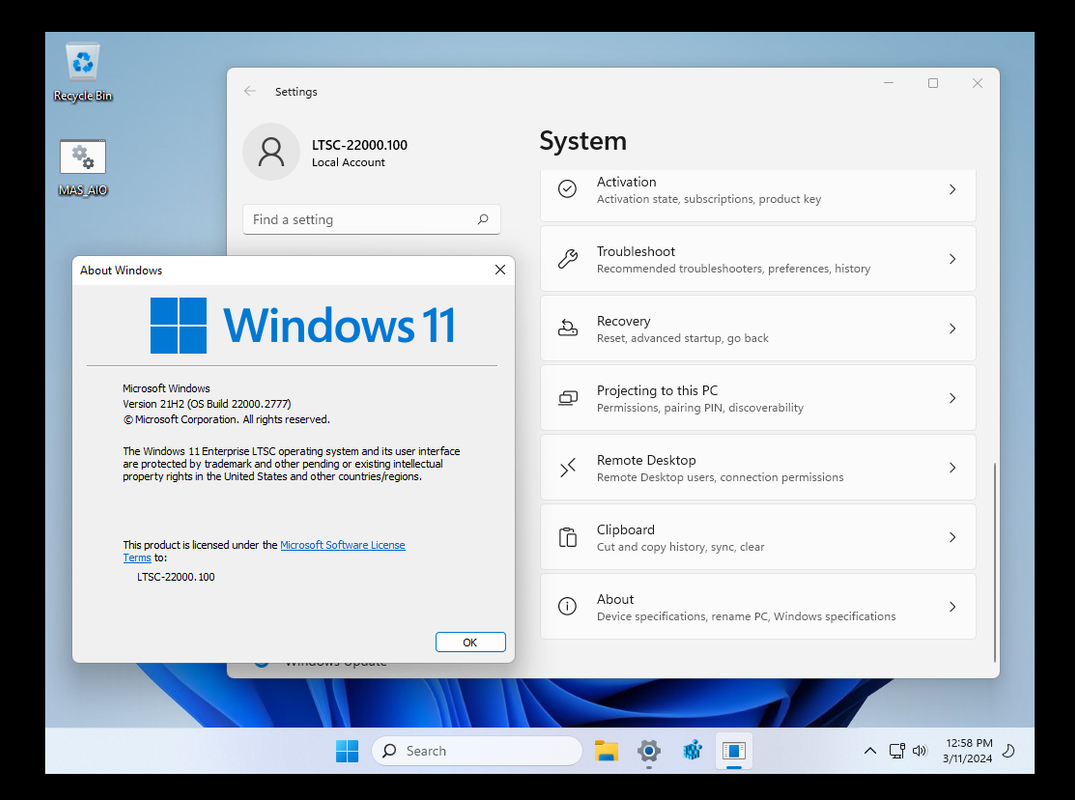Image resolution: width=1075 pixels, height=800 pixels.
Task: Expand the Activation row chevron
Action: click(952, 189)
